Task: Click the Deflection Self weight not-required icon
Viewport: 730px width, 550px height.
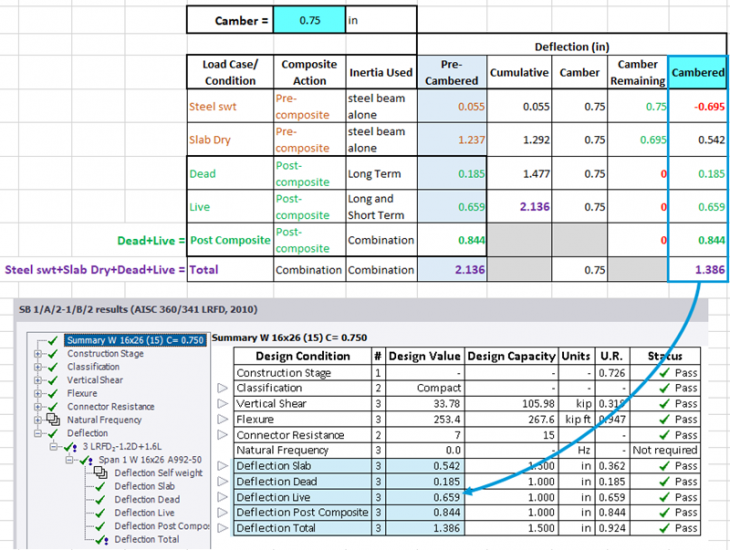Action: click(x=100, y=473)
